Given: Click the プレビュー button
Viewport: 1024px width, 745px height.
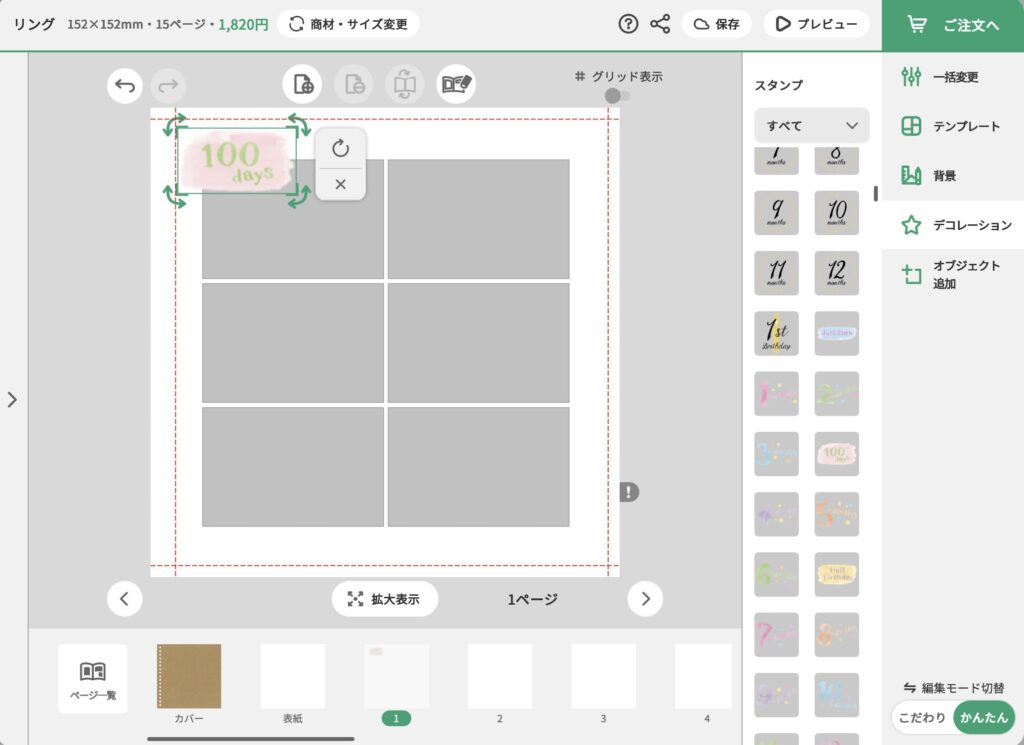Looking at the screenshot, I should point(816,23).
